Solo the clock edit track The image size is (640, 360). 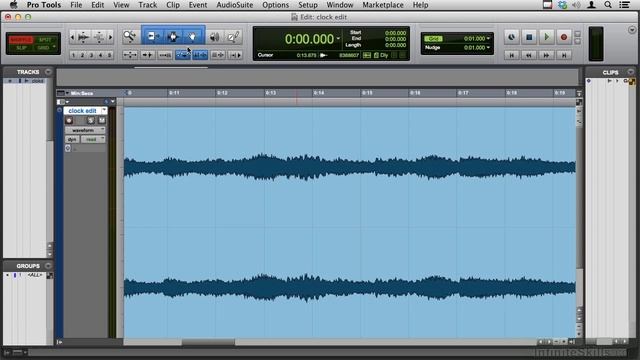point(90,120)
